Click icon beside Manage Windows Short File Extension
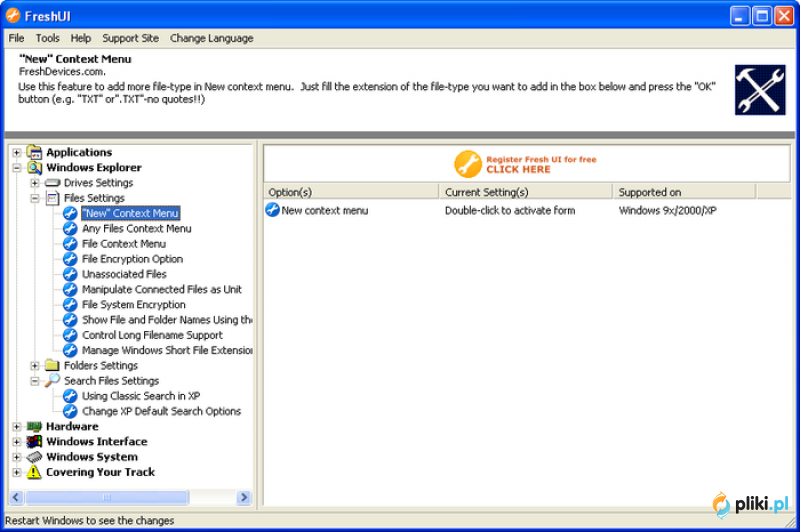 pos(70,350)
